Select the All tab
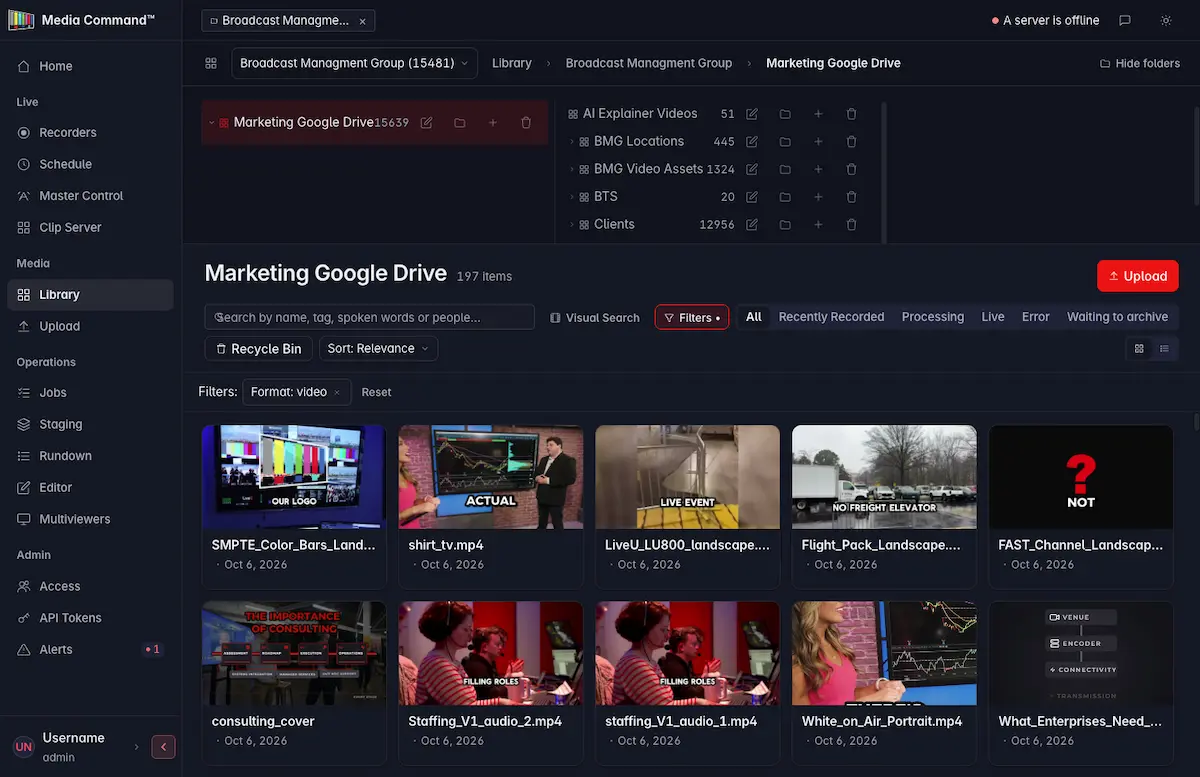This screenshot has height=777, width=1200. click(x=754, y=317)
